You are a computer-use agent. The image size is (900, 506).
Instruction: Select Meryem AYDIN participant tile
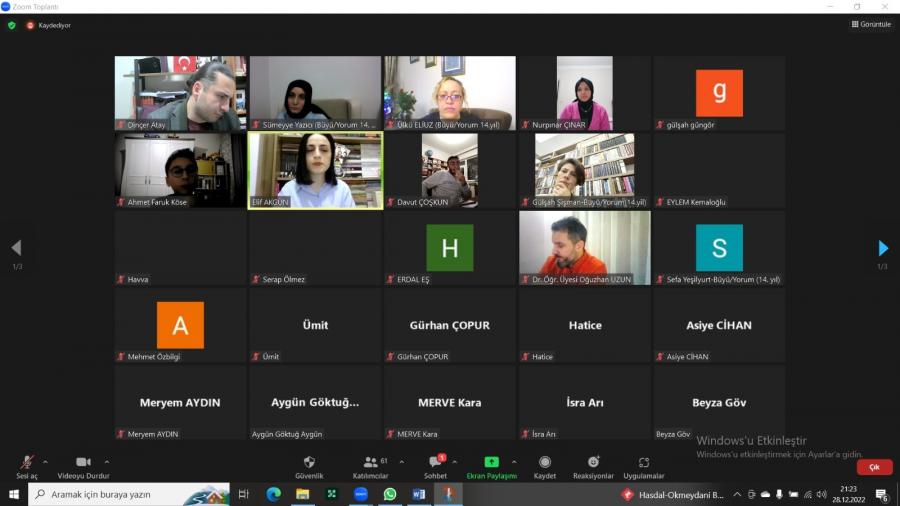180,403
